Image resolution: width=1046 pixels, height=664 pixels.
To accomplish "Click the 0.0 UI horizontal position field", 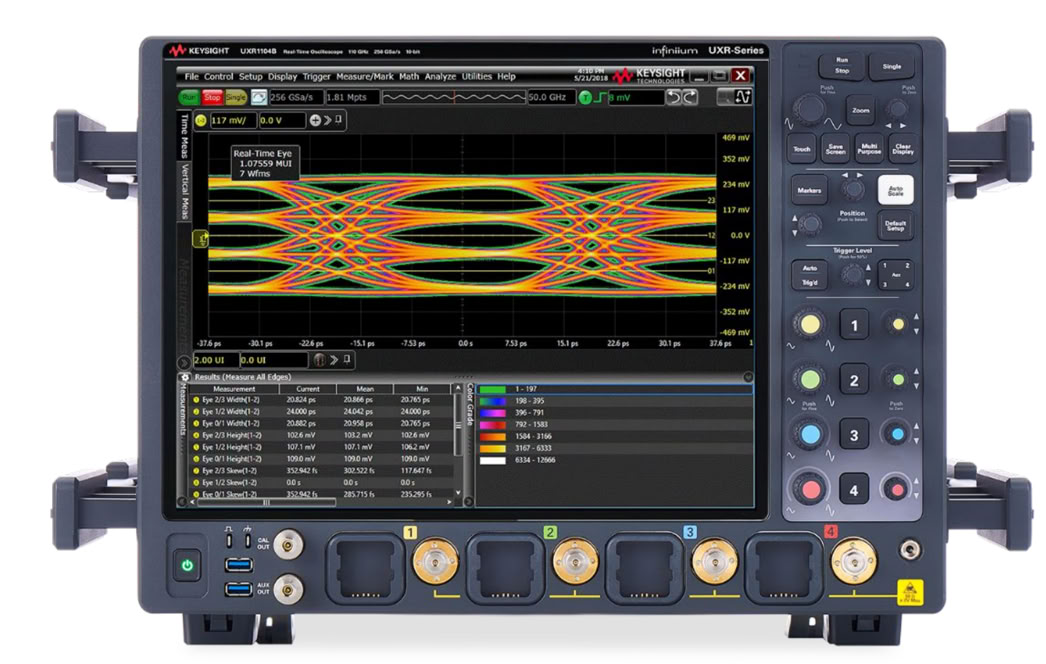I will [274, 360].
